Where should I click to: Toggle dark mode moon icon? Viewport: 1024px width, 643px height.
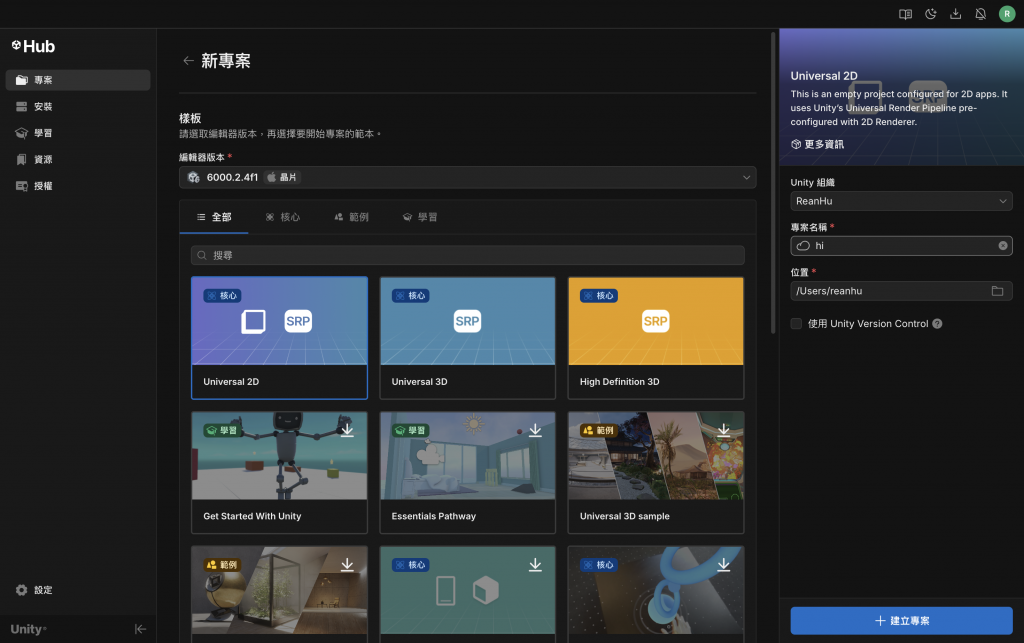click(931, 14)
